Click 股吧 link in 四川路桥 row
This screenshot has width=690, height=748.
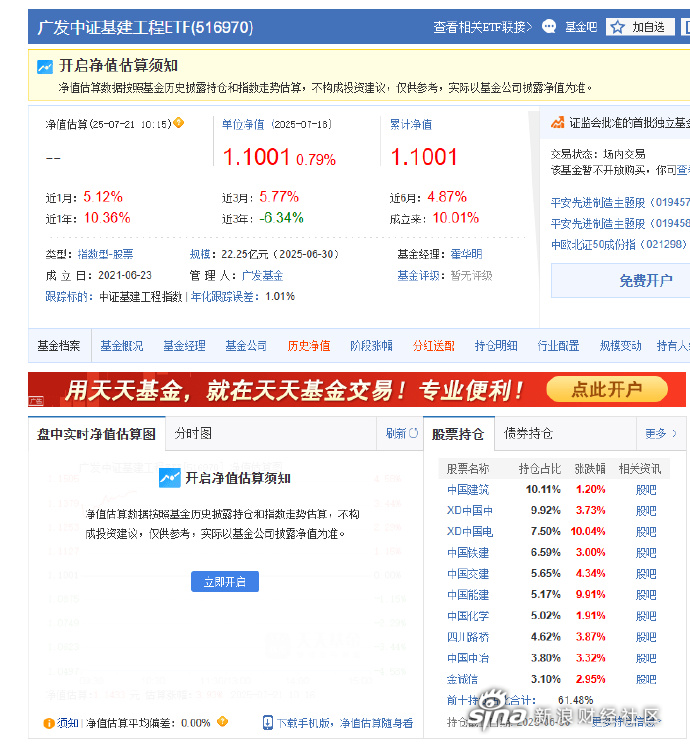(646, 637)
